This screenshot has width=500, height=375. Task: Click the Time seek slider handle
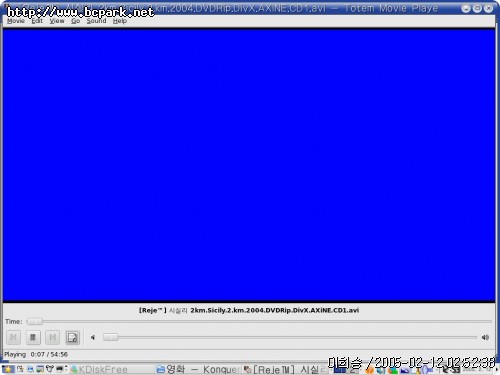(35, 322)
